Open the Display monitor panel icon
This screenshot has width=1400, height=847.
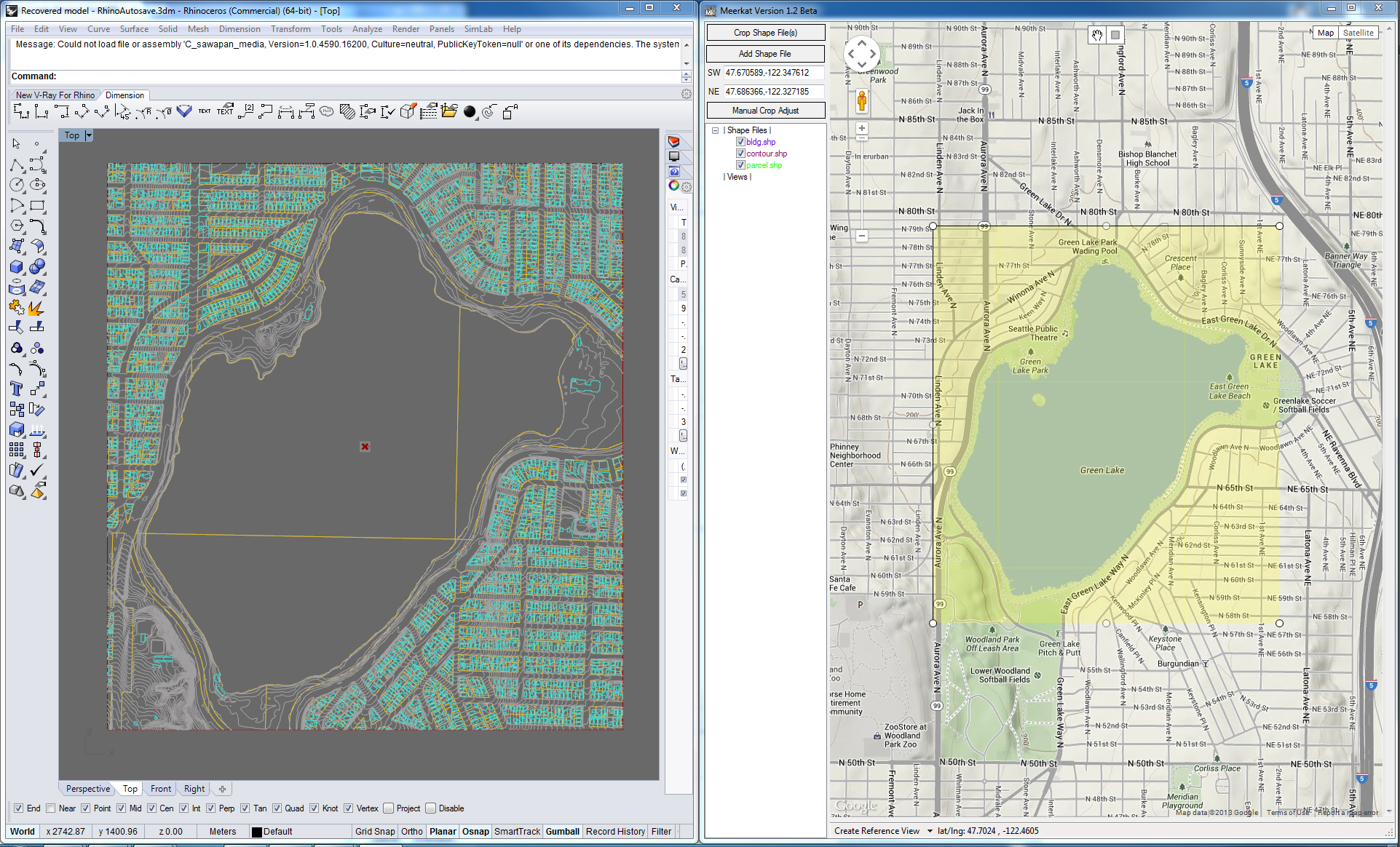tap(674, 156)
